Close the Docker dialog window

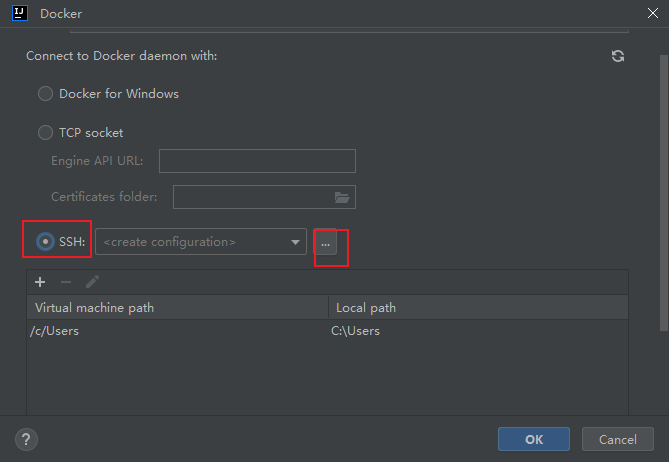[652, 13]
